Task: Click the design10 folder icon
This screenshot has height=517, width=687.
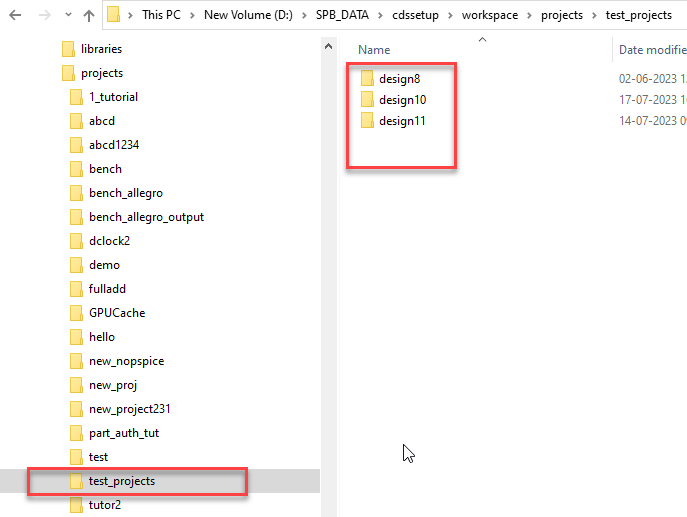Action: coord(367,99)
